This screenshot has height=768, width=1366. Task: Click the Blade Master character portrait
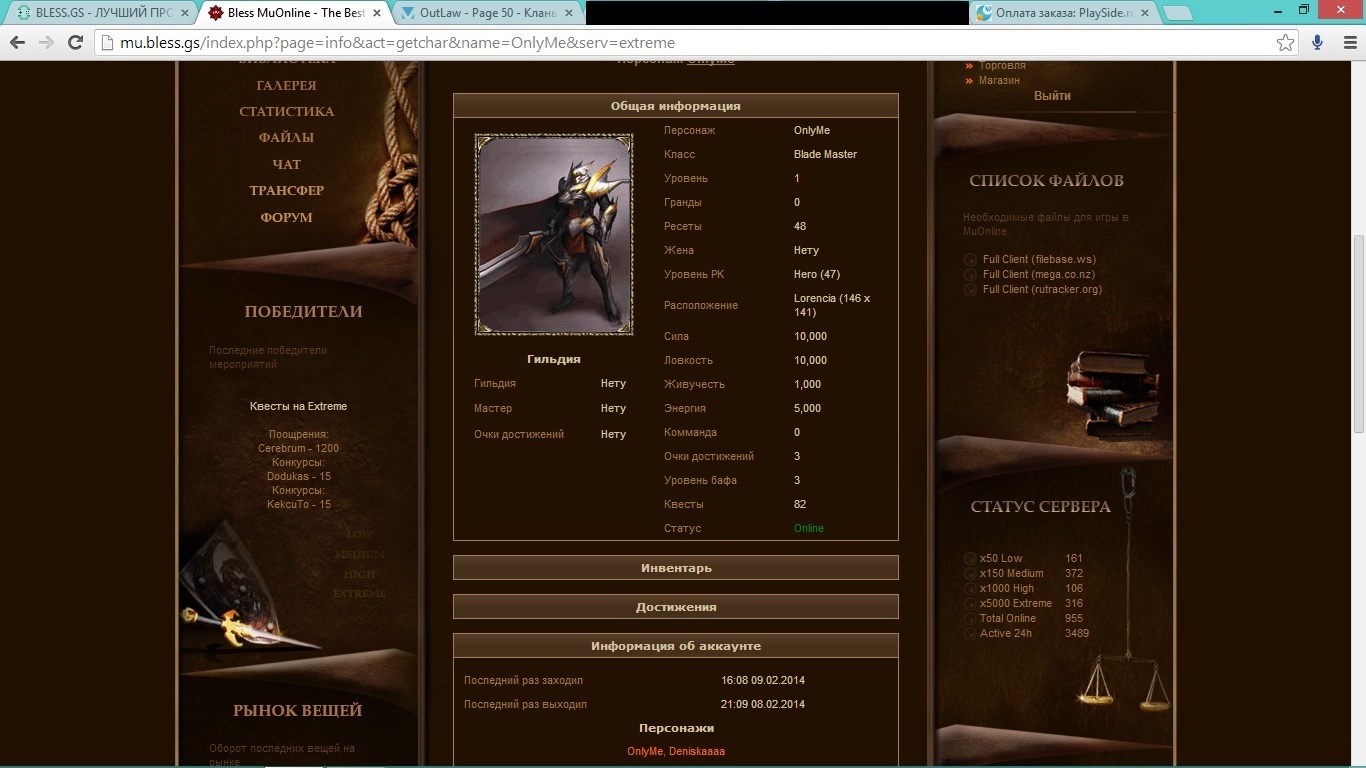coord(554,234)
